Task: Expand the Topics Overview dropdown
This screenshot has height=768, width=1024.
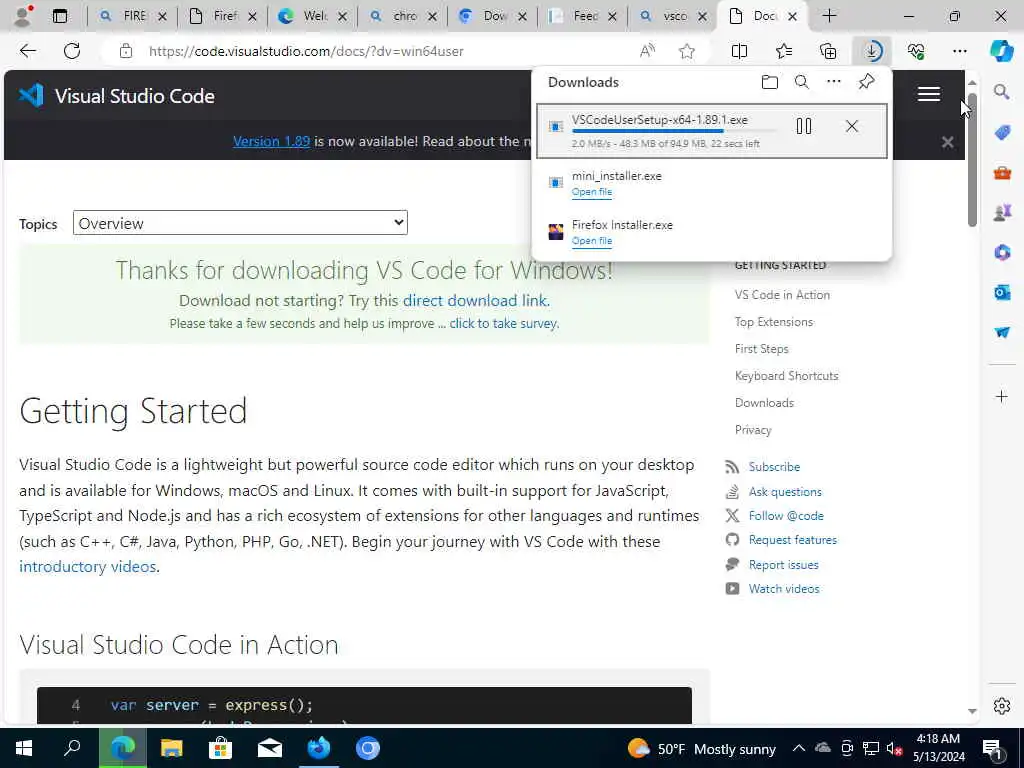Action: click(x=240, y=223)
